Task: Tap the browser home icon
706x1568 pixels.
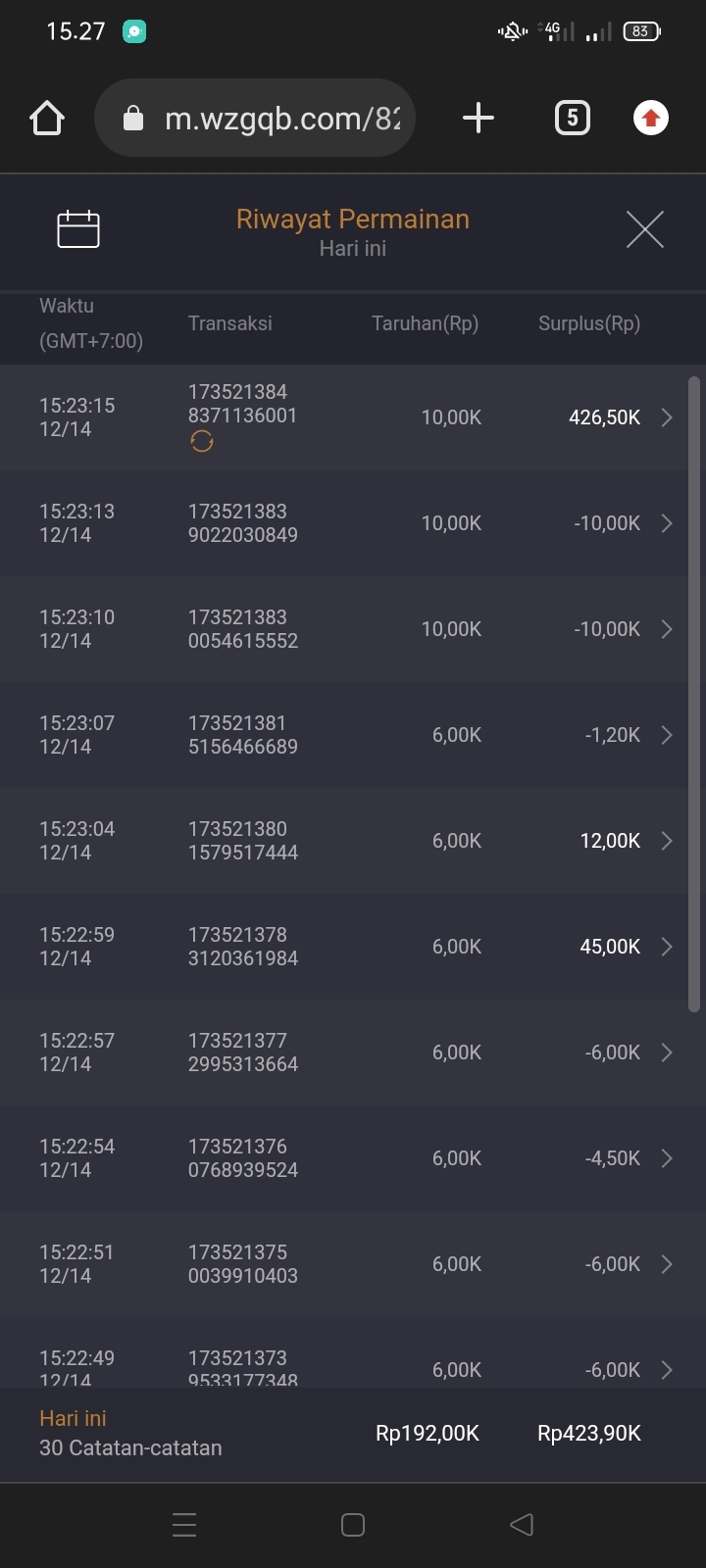Action: pos(47,119)
